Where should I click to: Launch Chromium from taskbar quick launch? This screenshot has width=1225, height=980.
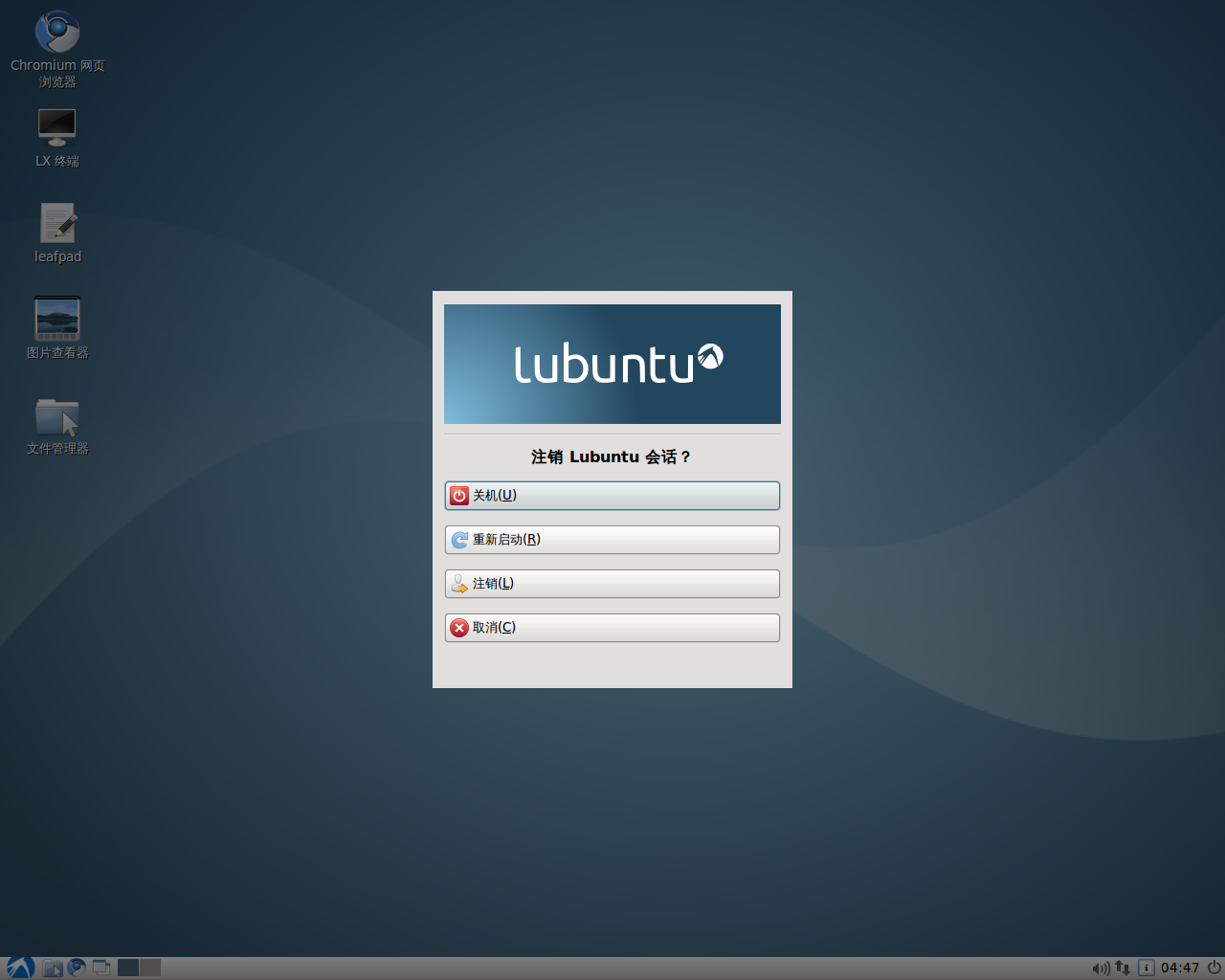point(77,968)
